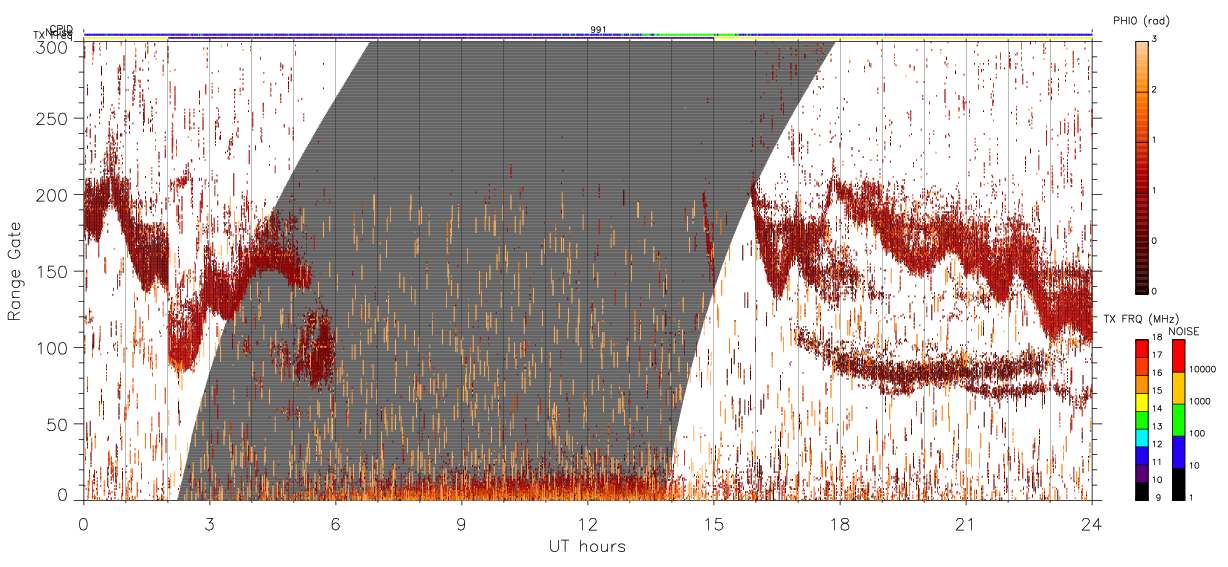1228x567 pixels.
Task: Click the '2' label on the PHI0 scale
Action: click(x=1155, y=90)
